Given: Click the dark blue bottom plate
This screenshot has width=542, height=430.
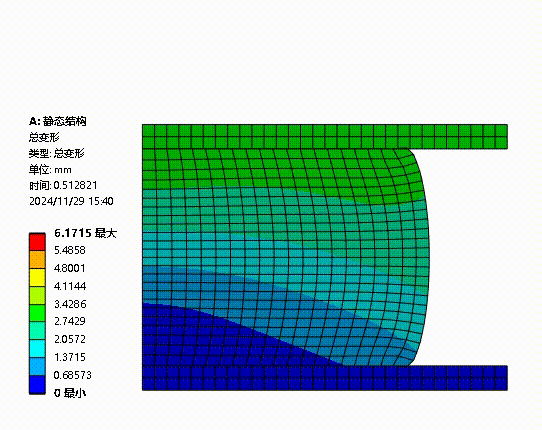Looking at the screenshot, I should click(325, 378).
